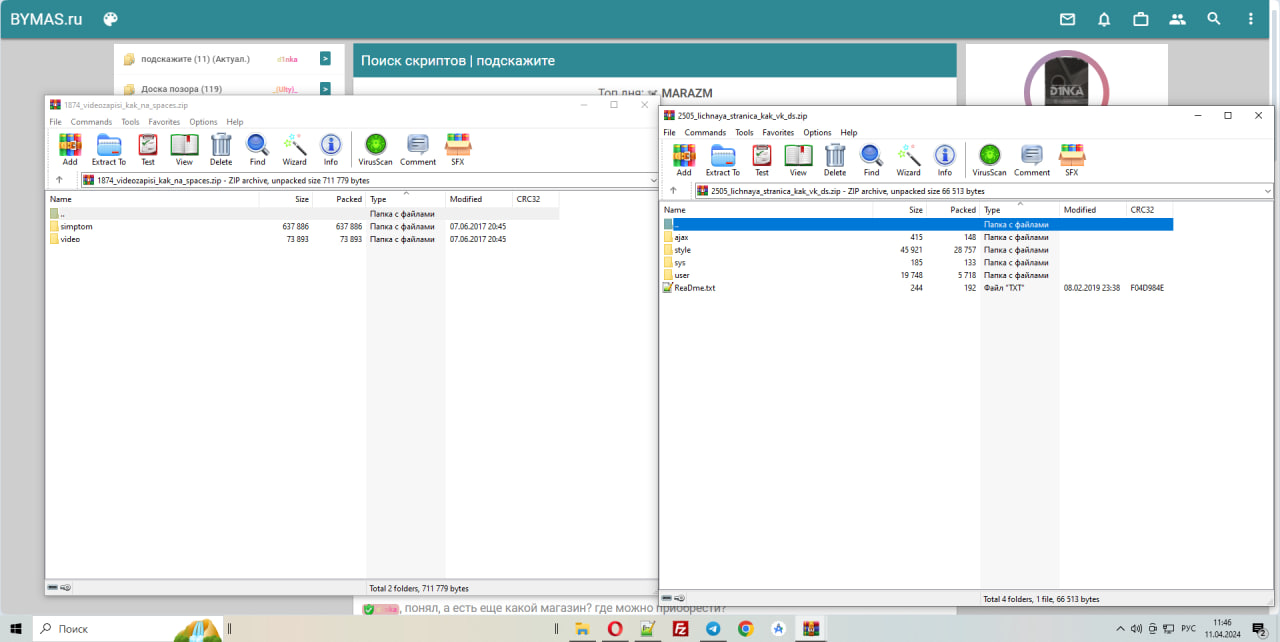Expand the address path dropdown in the left window

coord(653,180)
